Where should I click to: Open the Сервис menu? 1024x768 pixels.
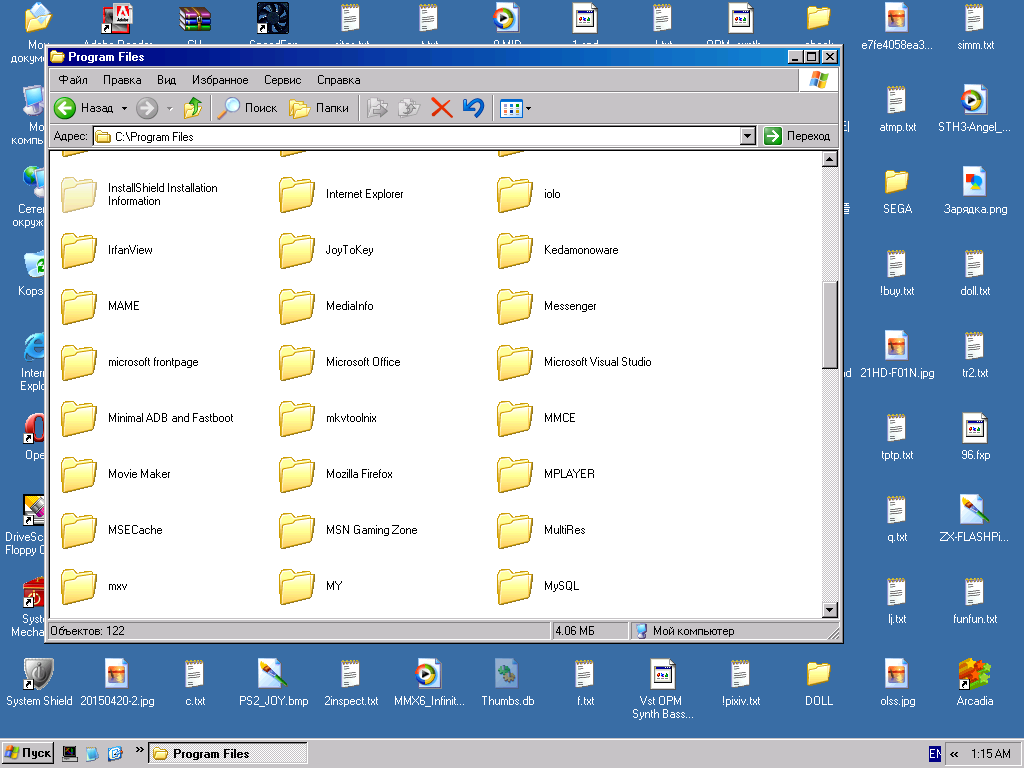click(x=282, y=80)
